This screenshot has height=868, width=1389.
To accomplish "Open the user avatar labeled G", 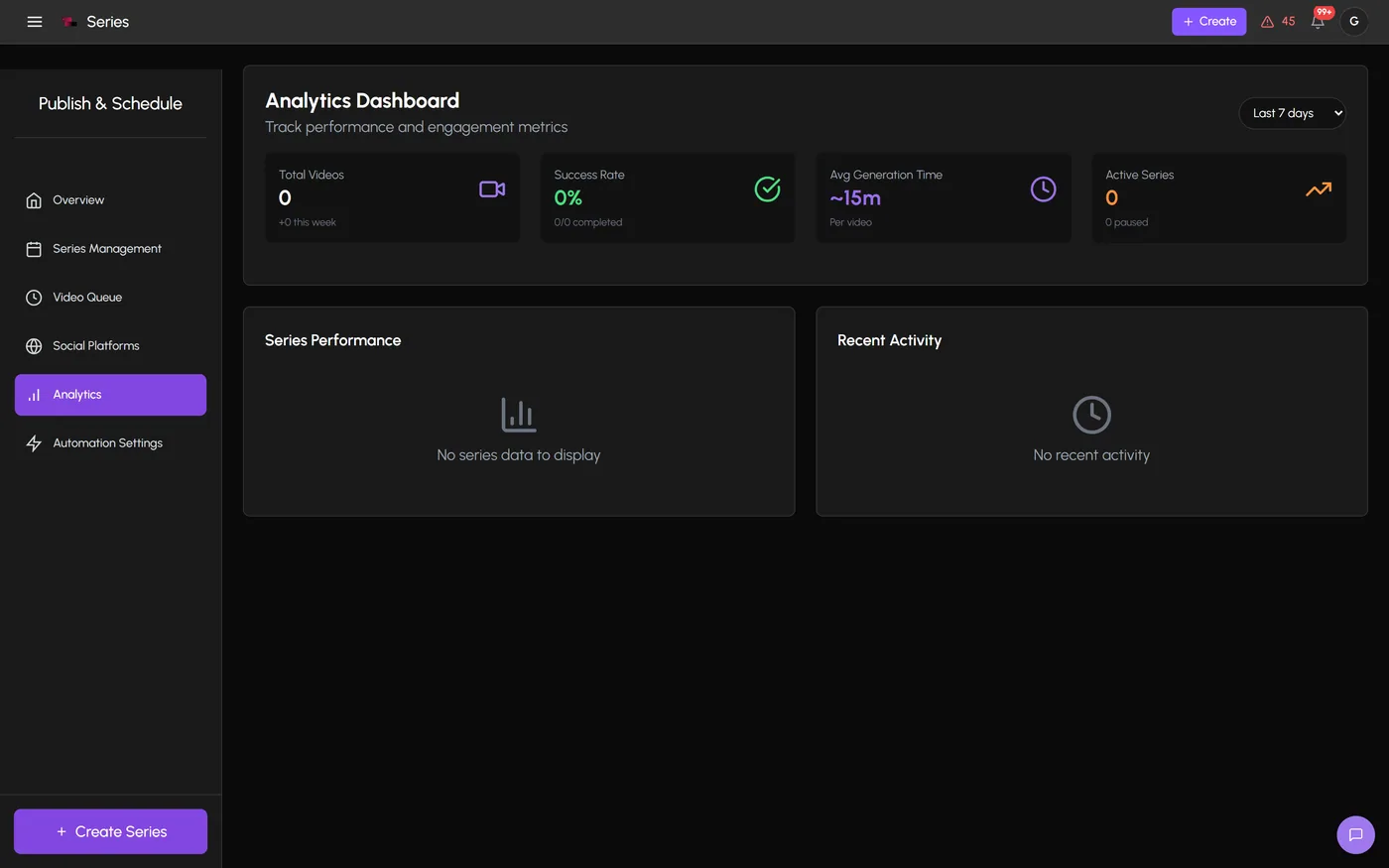I will [1354, 22].
